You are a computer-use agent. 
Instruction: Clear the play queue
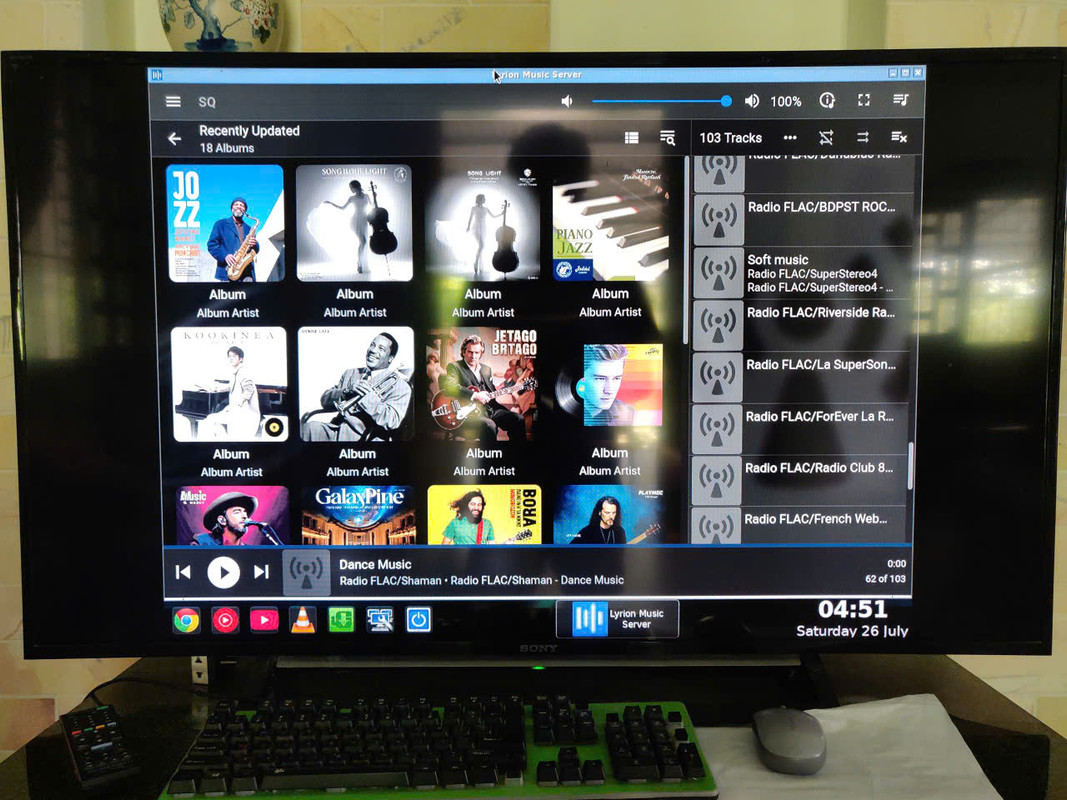click(x=899, y=137)
